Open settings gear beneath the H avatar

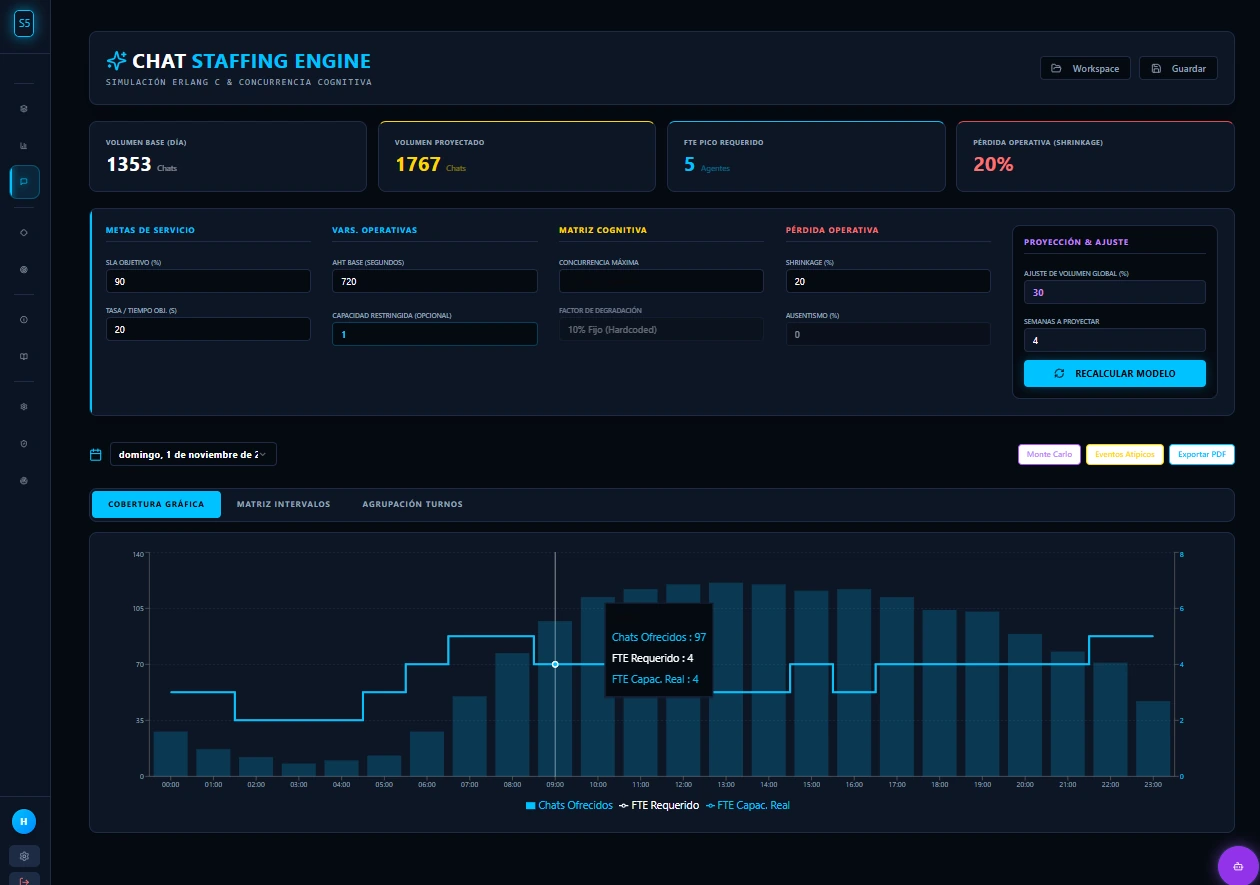tap(24, 856)
